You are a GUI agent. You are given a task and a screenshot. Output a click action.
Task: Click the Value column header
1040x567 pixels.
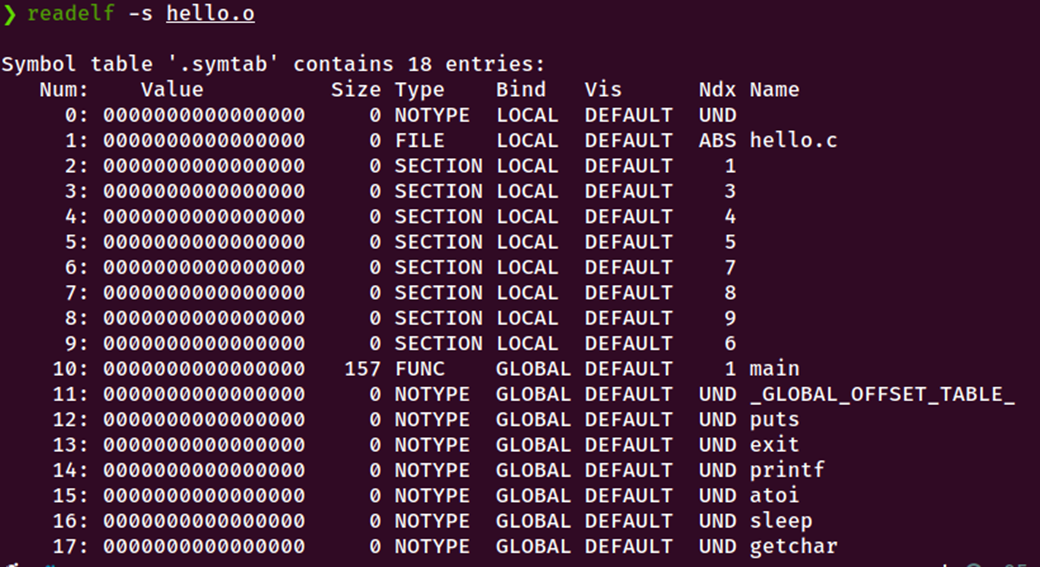pyautogui.click(x=172, y=90)
